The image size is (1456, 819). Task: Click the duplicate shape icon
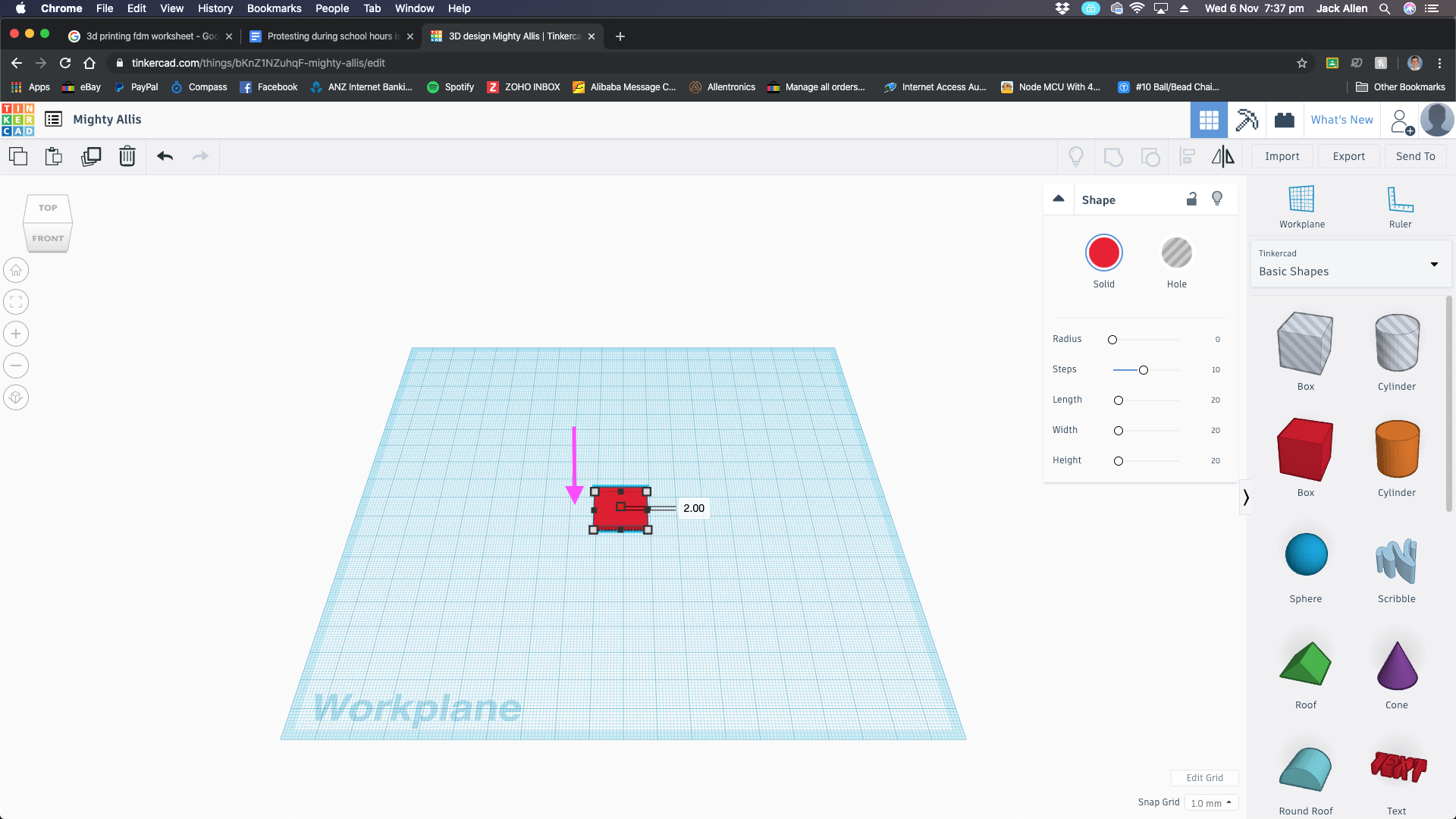coord(91,156)
